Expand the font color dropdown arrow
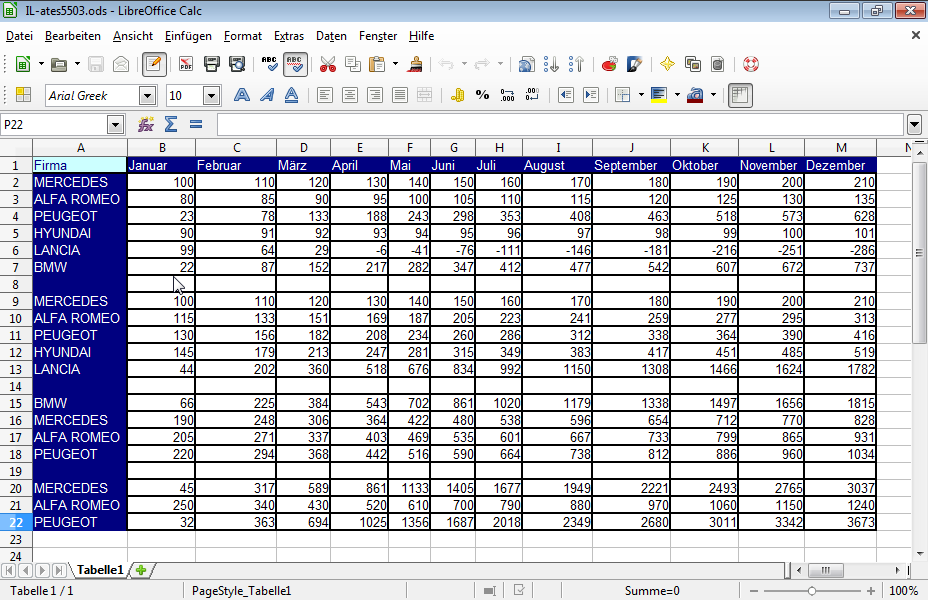Image resolution: width=928 pixels, height=600 pixels. click(x=713, y=95)
